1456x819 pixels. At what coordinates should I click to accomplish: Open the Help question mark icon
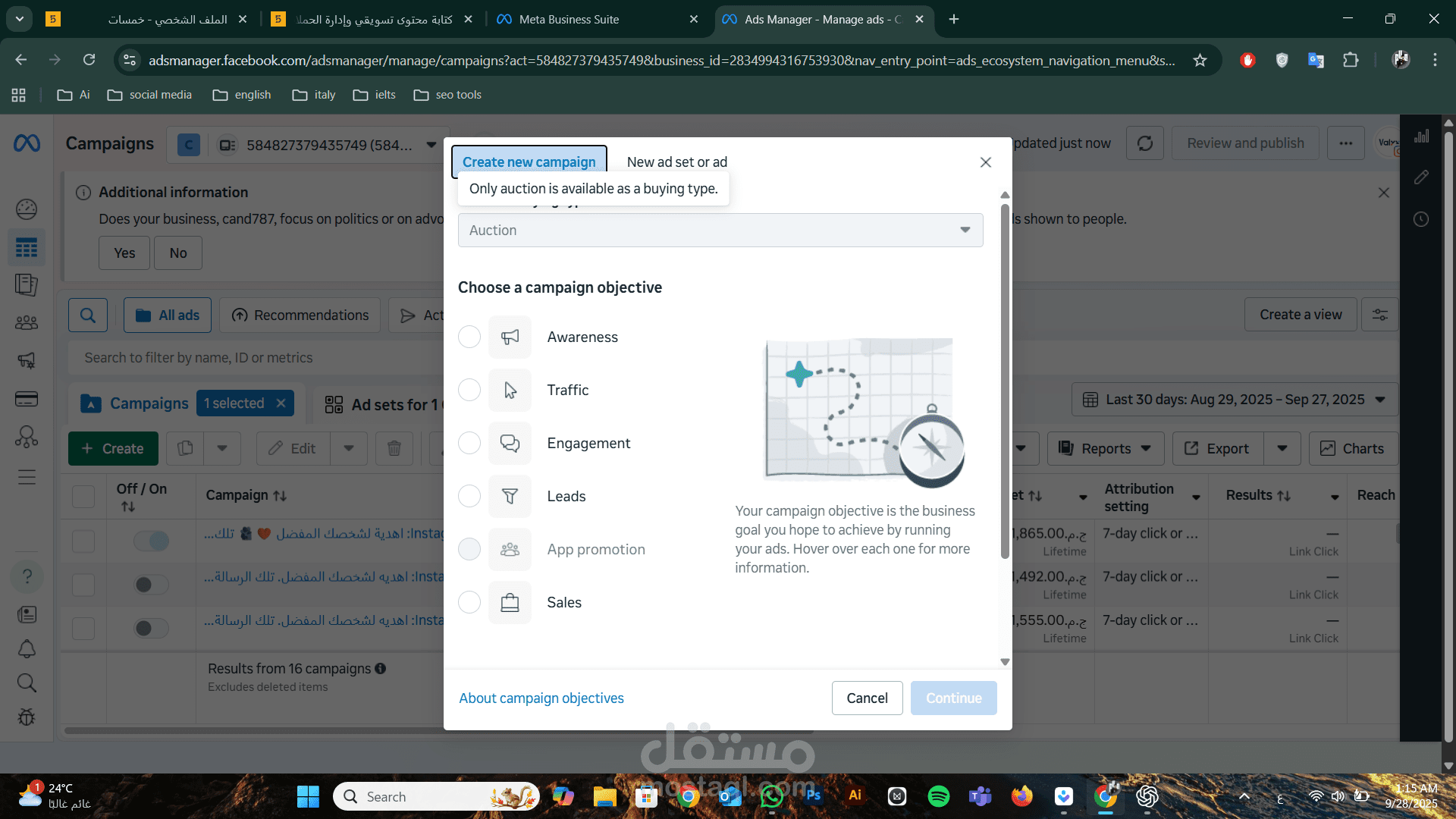click(x=27, y=576)
